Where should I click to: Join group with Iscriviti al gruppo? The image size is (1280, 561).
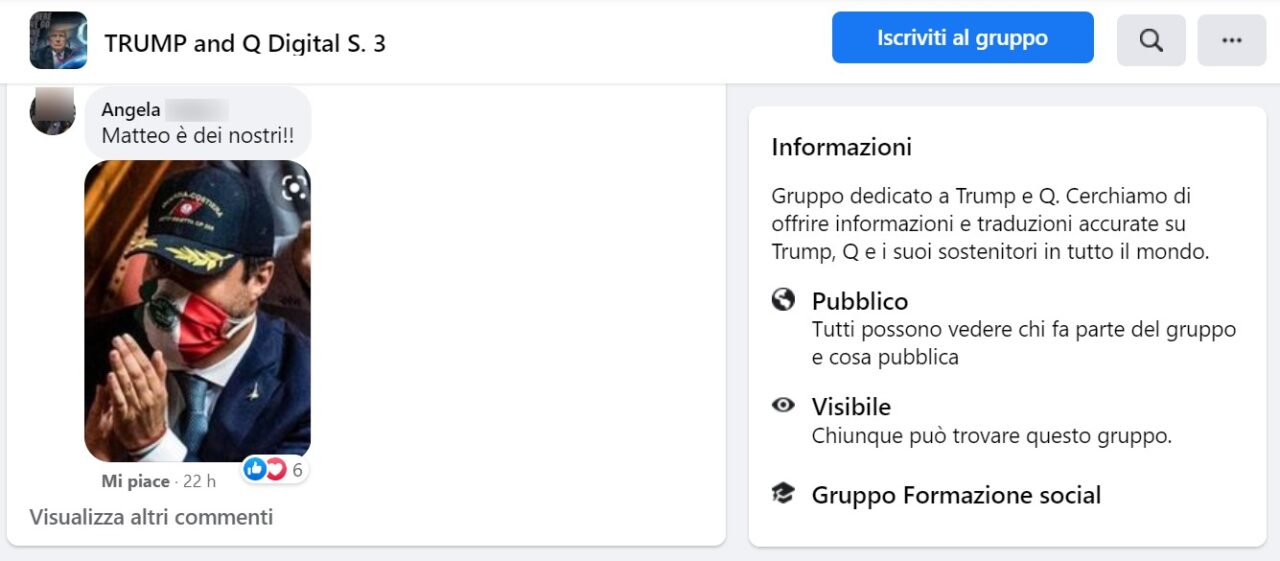click(x=963, y=38)
